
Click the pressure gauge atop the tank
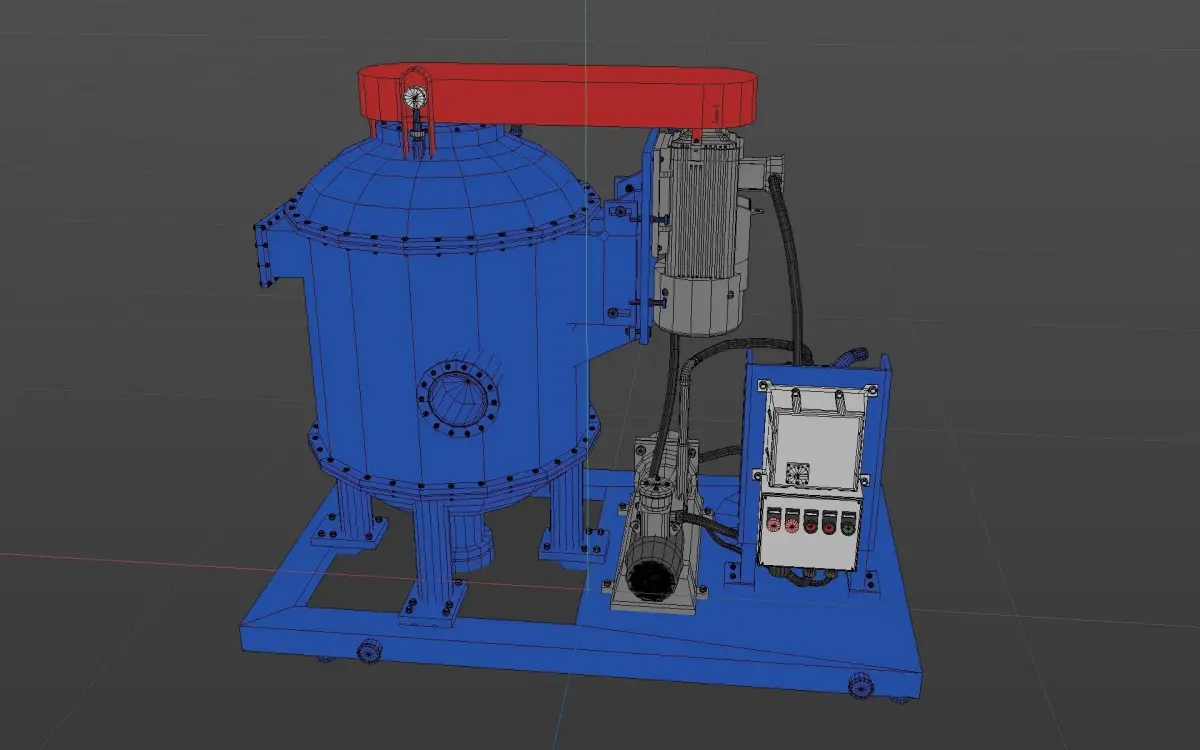(x=413, y=97)
